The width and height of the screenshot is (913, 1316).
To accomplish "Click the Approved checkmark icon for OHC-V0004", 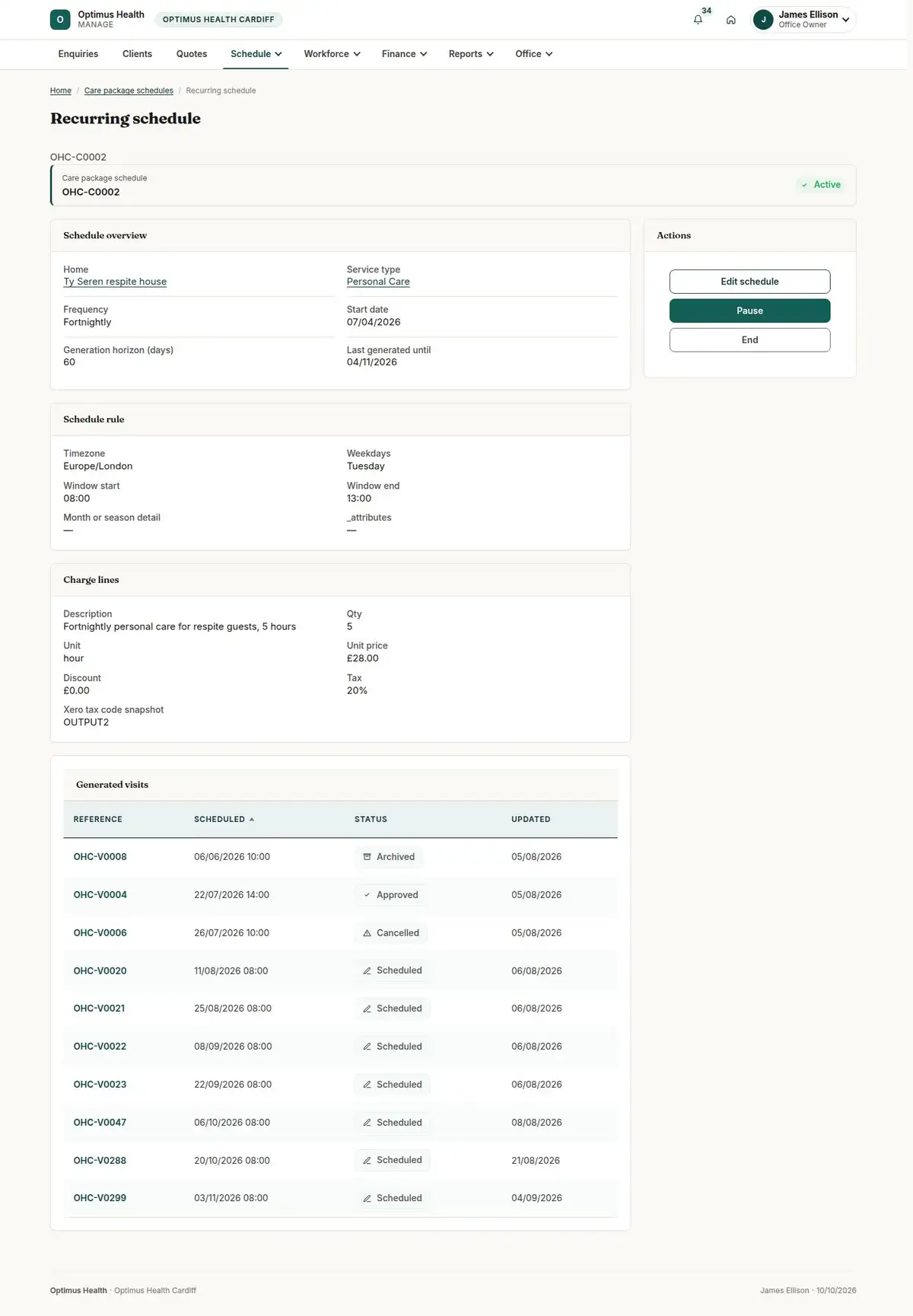I will point(367,895).
